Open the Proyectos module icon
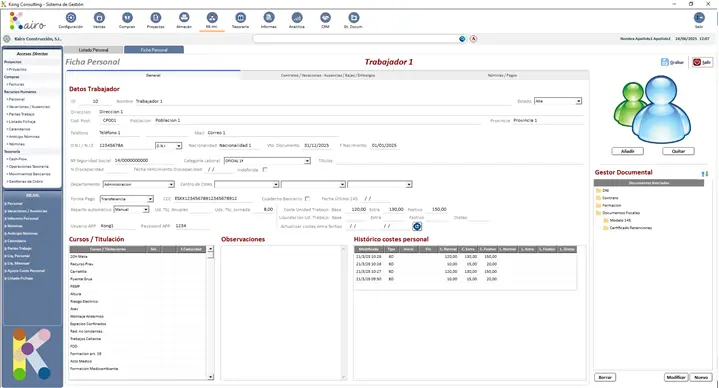This screenshot has width=719, height=388. [x=155, y=18]
